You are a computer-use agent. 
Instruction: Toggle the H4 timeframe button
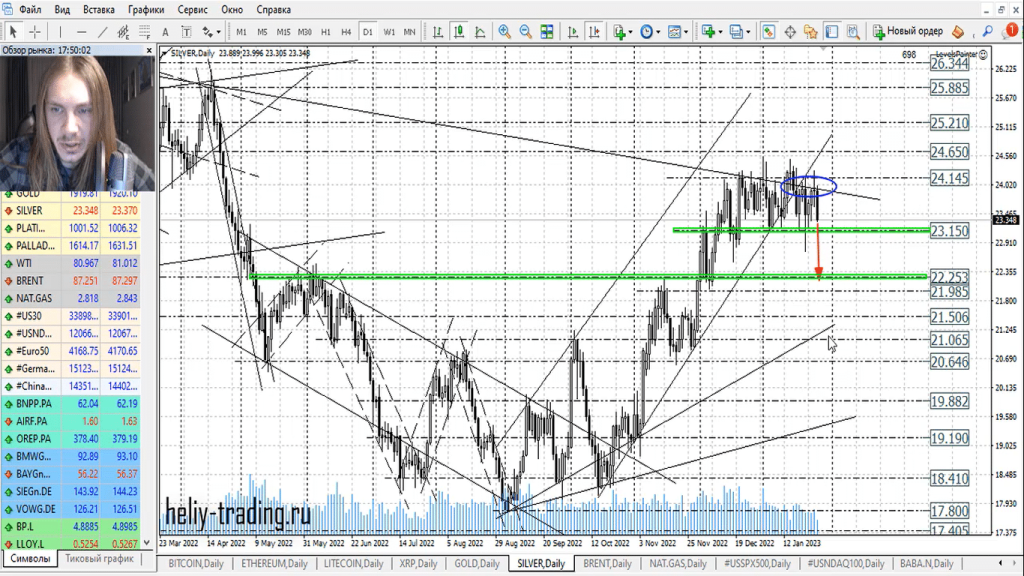(x=346, y=32)
